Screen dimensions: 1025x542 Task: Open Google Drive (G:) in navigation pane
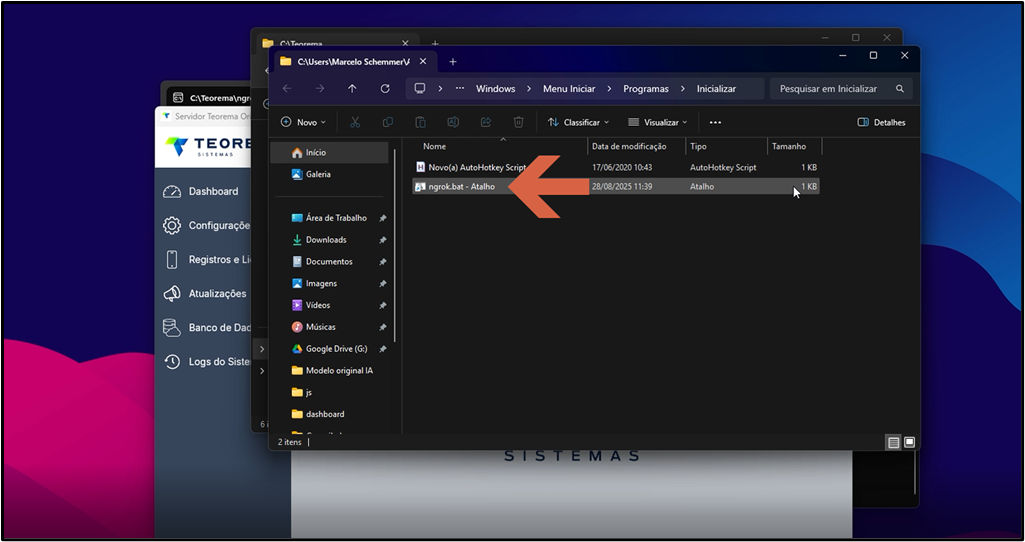click(x=330, y=349)
